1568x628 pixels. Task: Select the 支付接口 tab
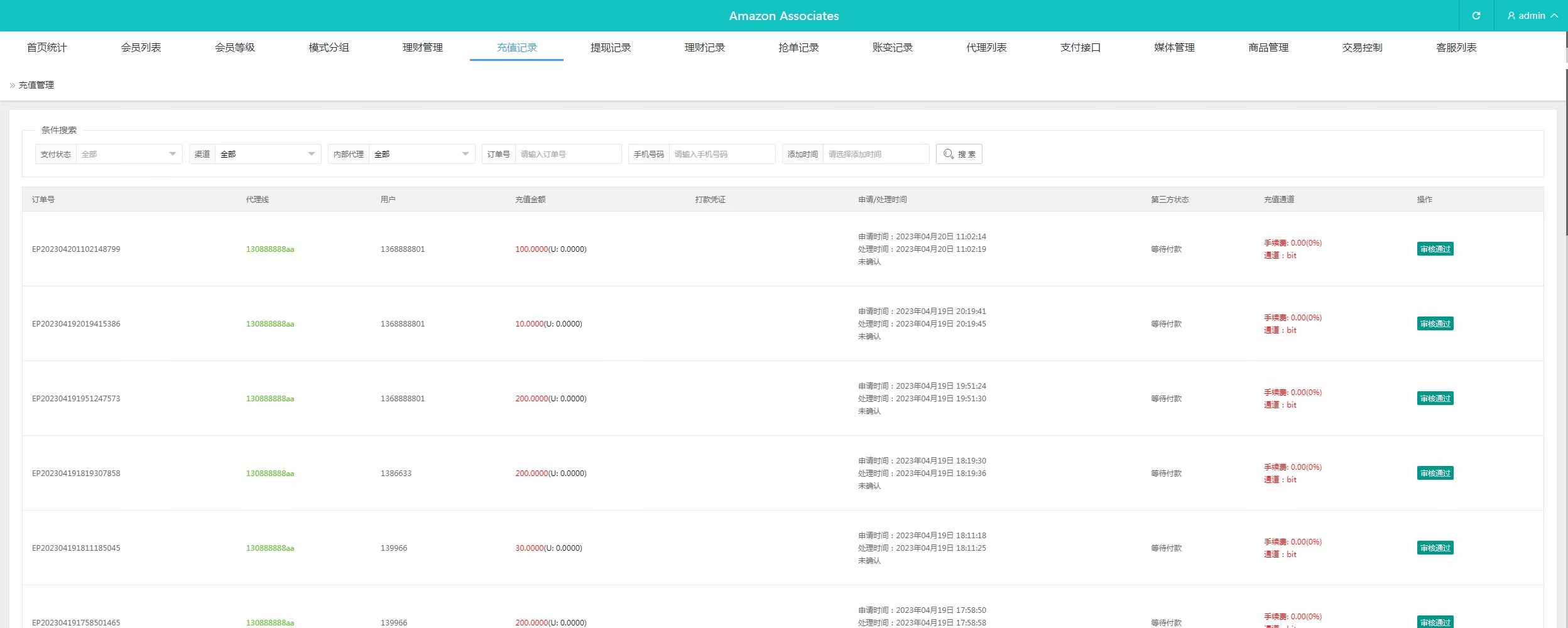[x=1081, y=48]
